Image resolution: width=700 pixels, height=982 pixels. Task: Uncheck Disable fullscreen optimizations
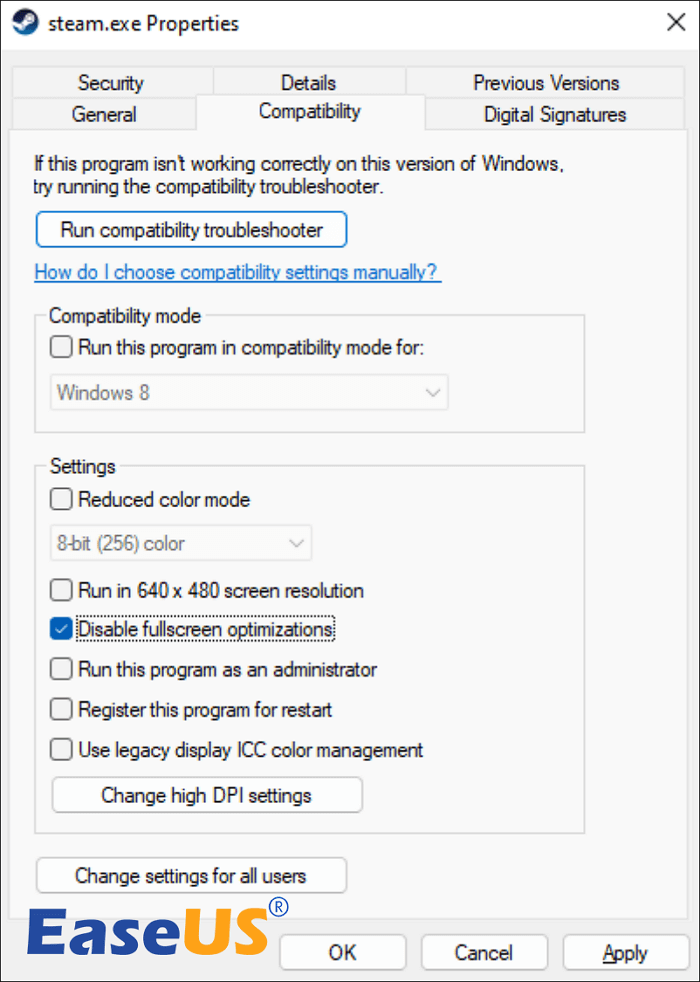62,629
